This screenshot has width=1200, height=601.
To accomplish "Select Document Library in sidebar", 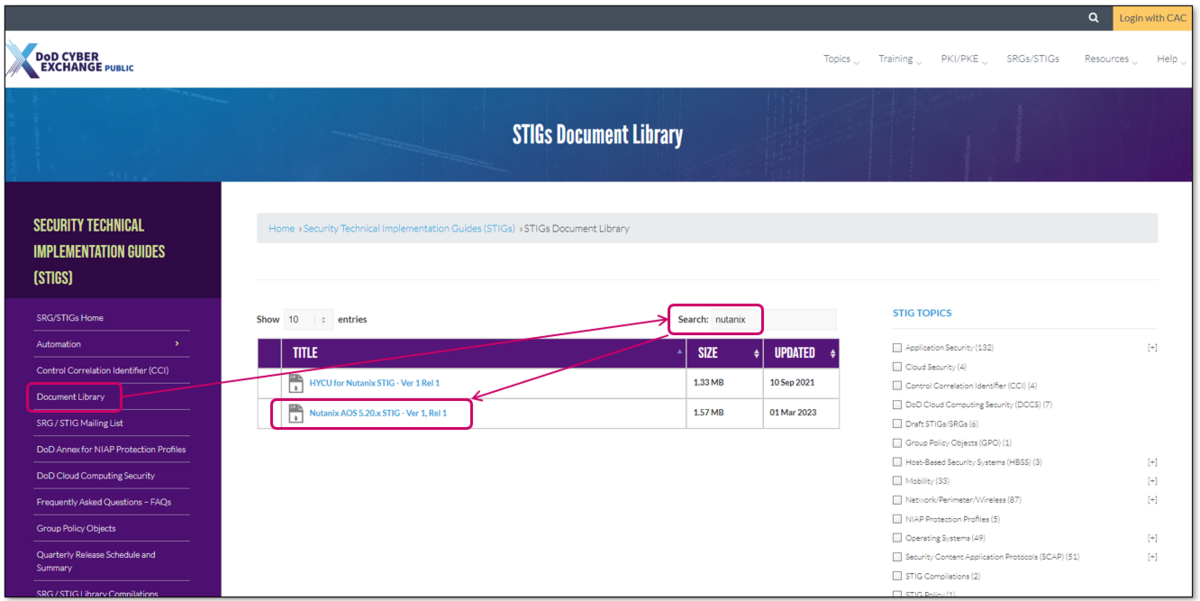I will pos(71,397).
